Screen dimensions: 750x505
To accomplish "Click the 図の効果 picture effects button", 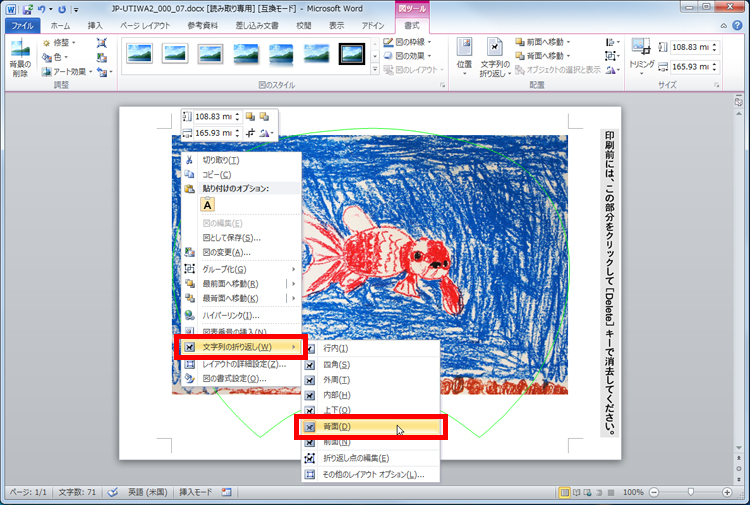I will 407,56.
